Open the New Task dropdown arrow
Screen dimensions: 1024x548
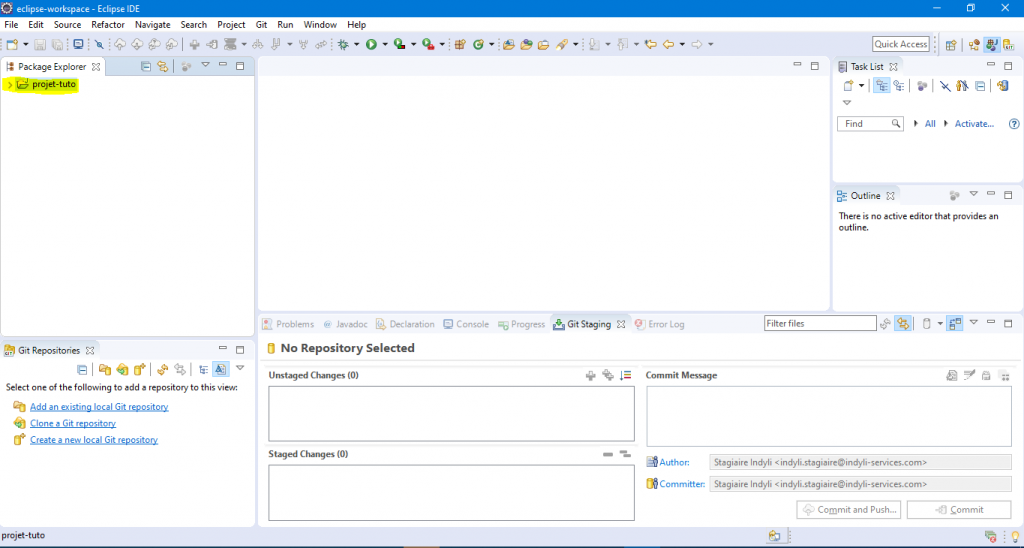click(861, 86)
